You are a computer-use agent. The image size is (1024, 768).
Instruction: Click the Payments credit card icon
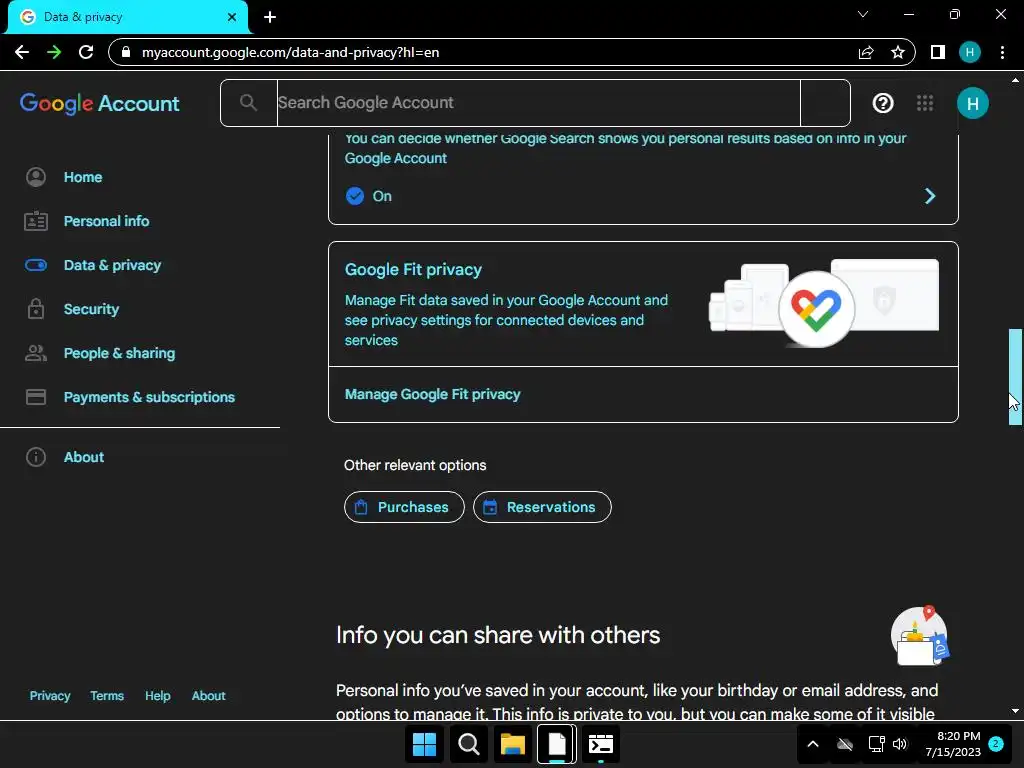pyautogui.click(x=36, y=397)
